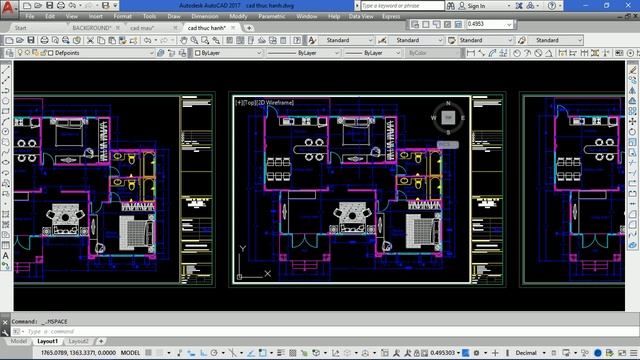Viewport: 640px width, 360px height.
Task: Open the Parametric menu
Action: [272, 16]
